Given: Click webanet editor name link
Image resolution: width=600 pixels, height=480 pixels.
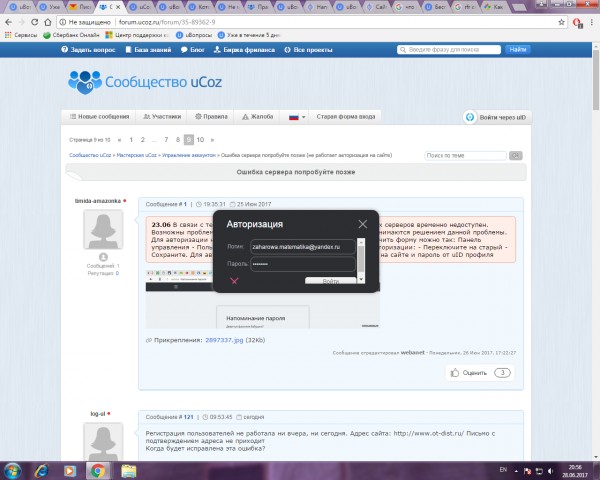Looking at the screenshot, I should [412, 353].
